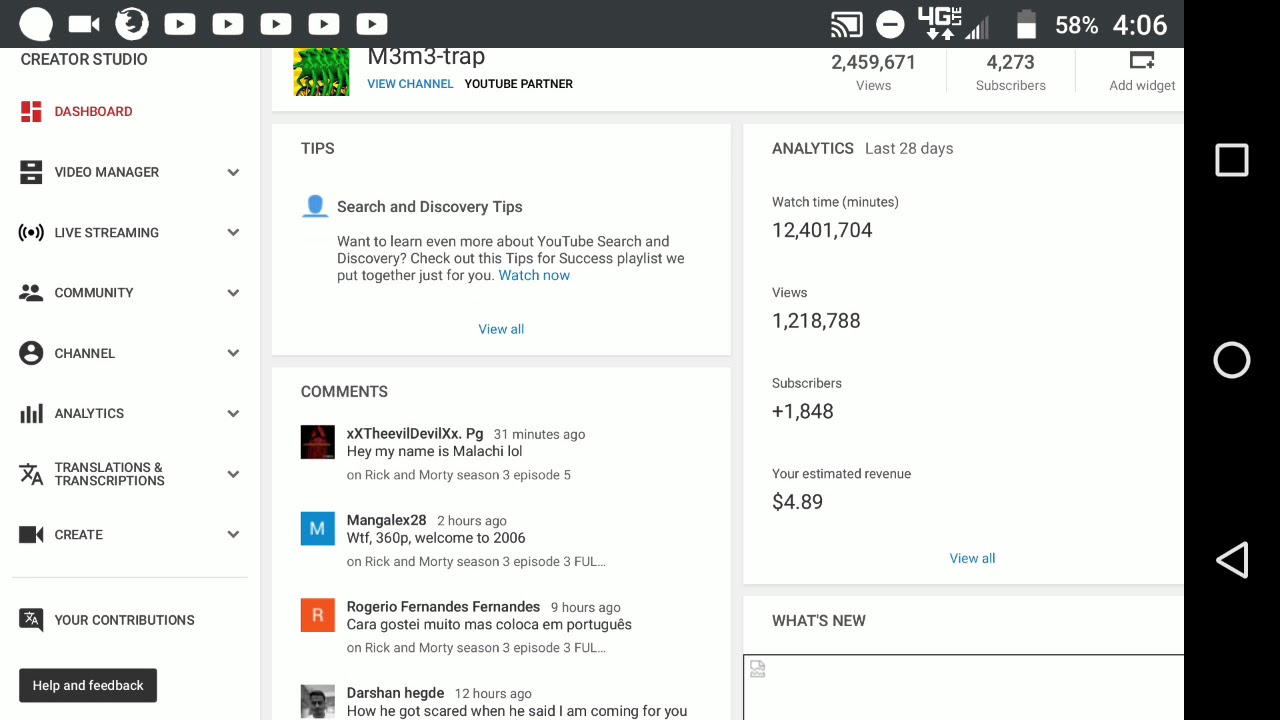Open Rogerio Fernandes orange R avatar
Viewport: 1280px width, 720px height.
pos(318,615)
